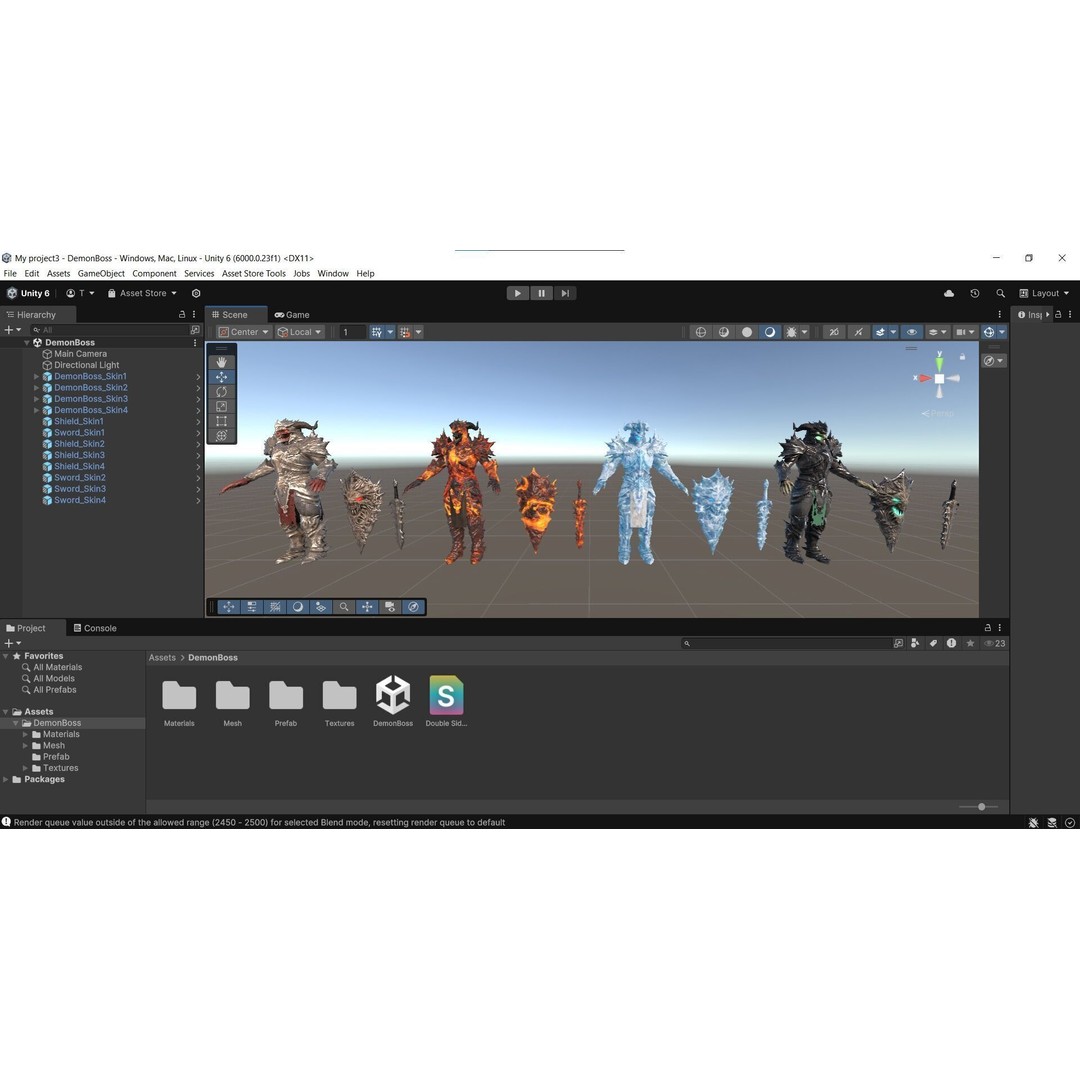Toggle grid snapping in Scene toolbar
1080x1080 pixels.
tap(405, 332)
